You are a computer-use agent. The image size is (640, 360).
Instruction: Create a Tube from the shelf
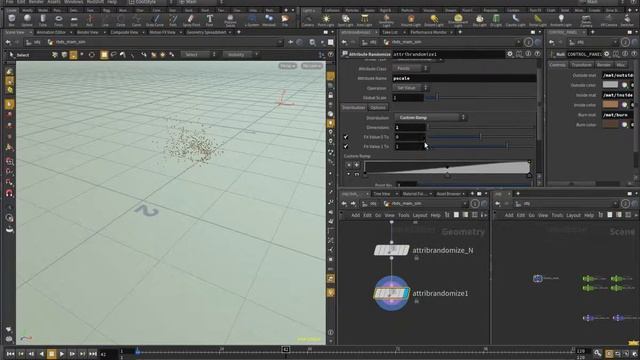click(x=43, y=20)
